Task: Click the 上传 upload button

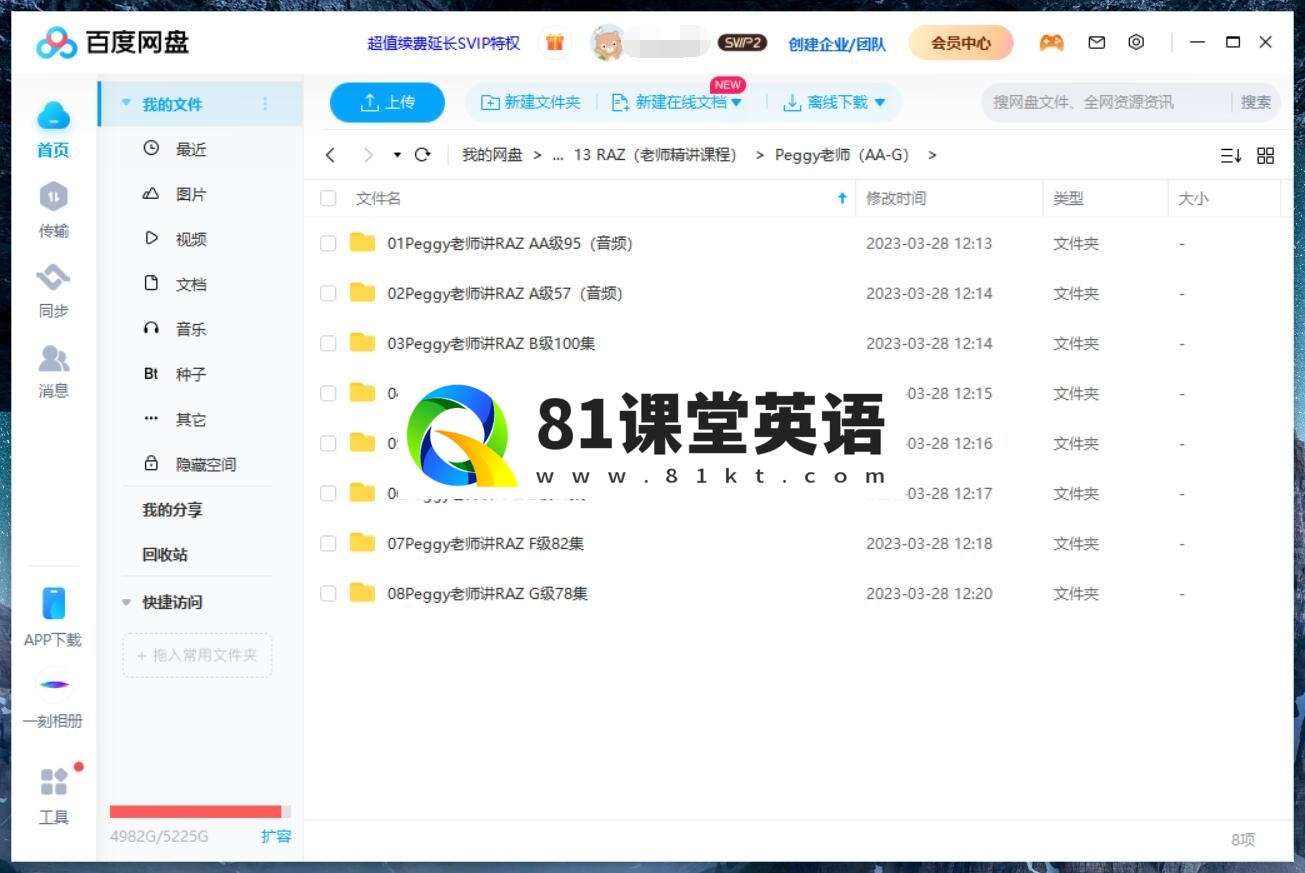Action: coord(388,102)
